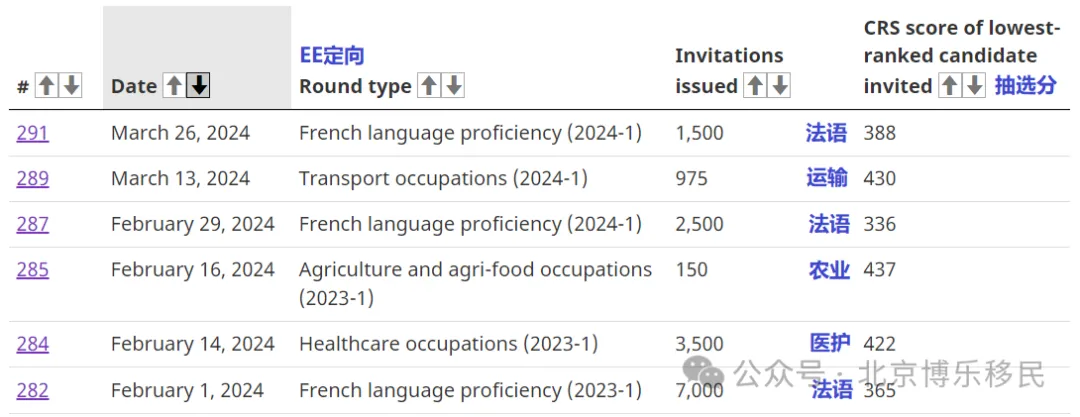The height and width of the screenshot is (417, 1080).
Task: Open draw round 287 link
Action: click(32, 224)
